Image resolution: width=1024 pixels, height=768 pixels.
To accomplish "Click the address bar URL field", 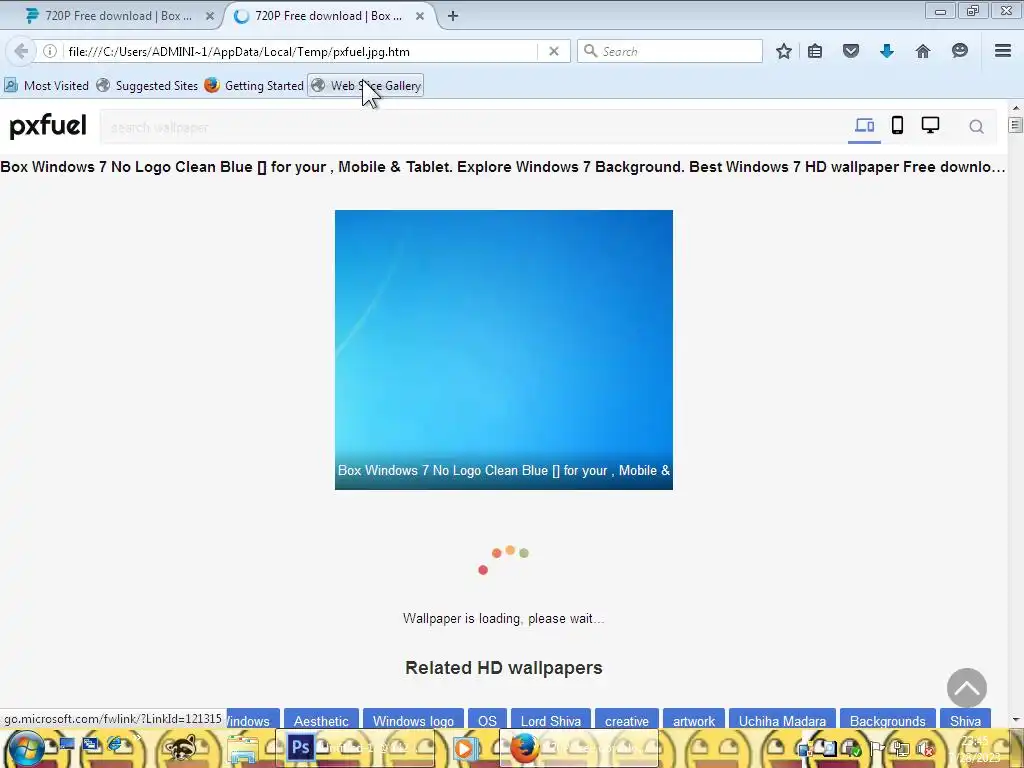I will point(300,51).
